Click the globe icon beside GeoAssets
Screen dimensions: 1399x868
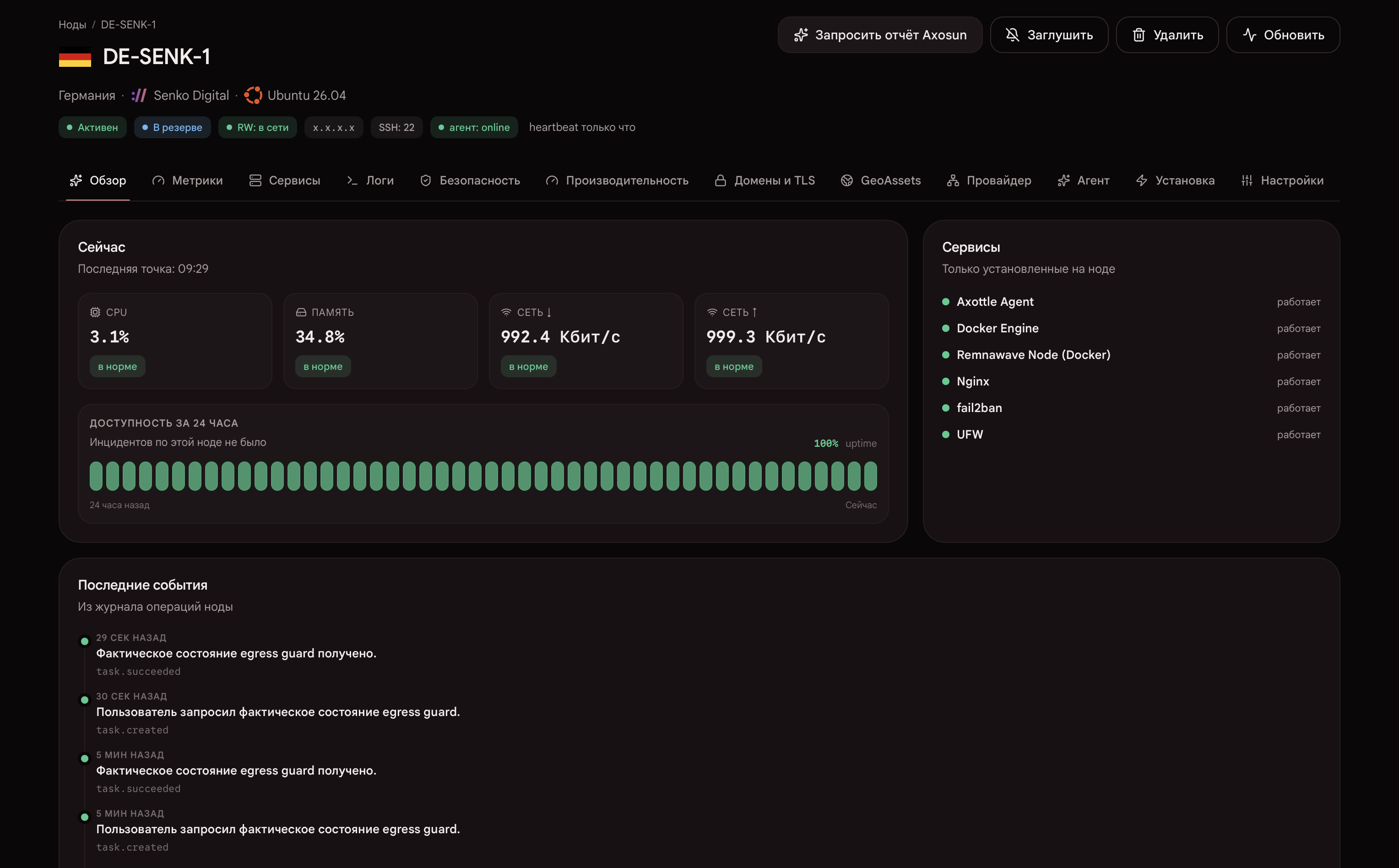tap(847, 180)
